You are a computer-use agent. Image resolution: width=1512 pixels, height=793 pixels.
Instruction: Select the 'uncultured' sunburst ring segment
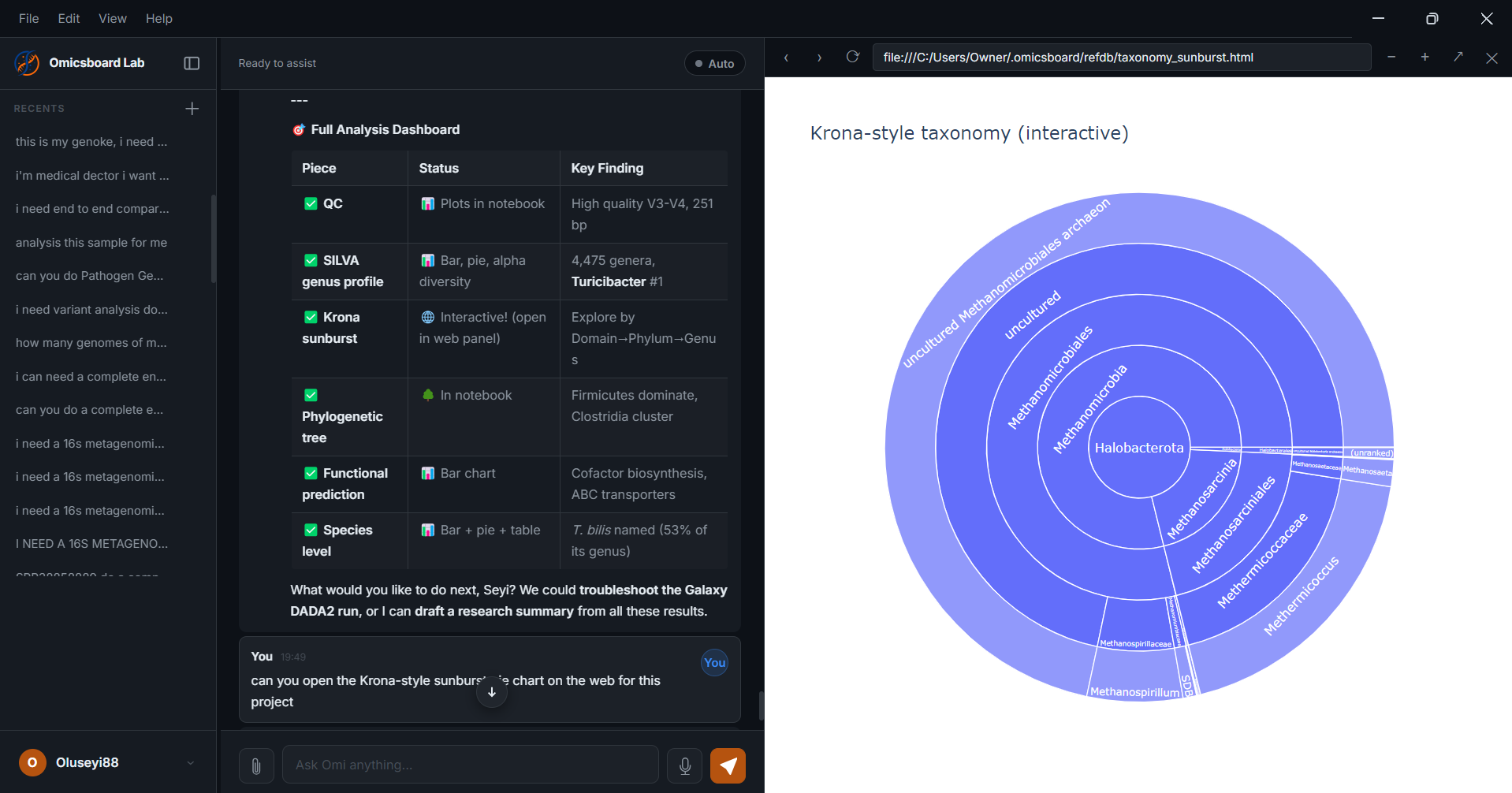coord(1032,315)
